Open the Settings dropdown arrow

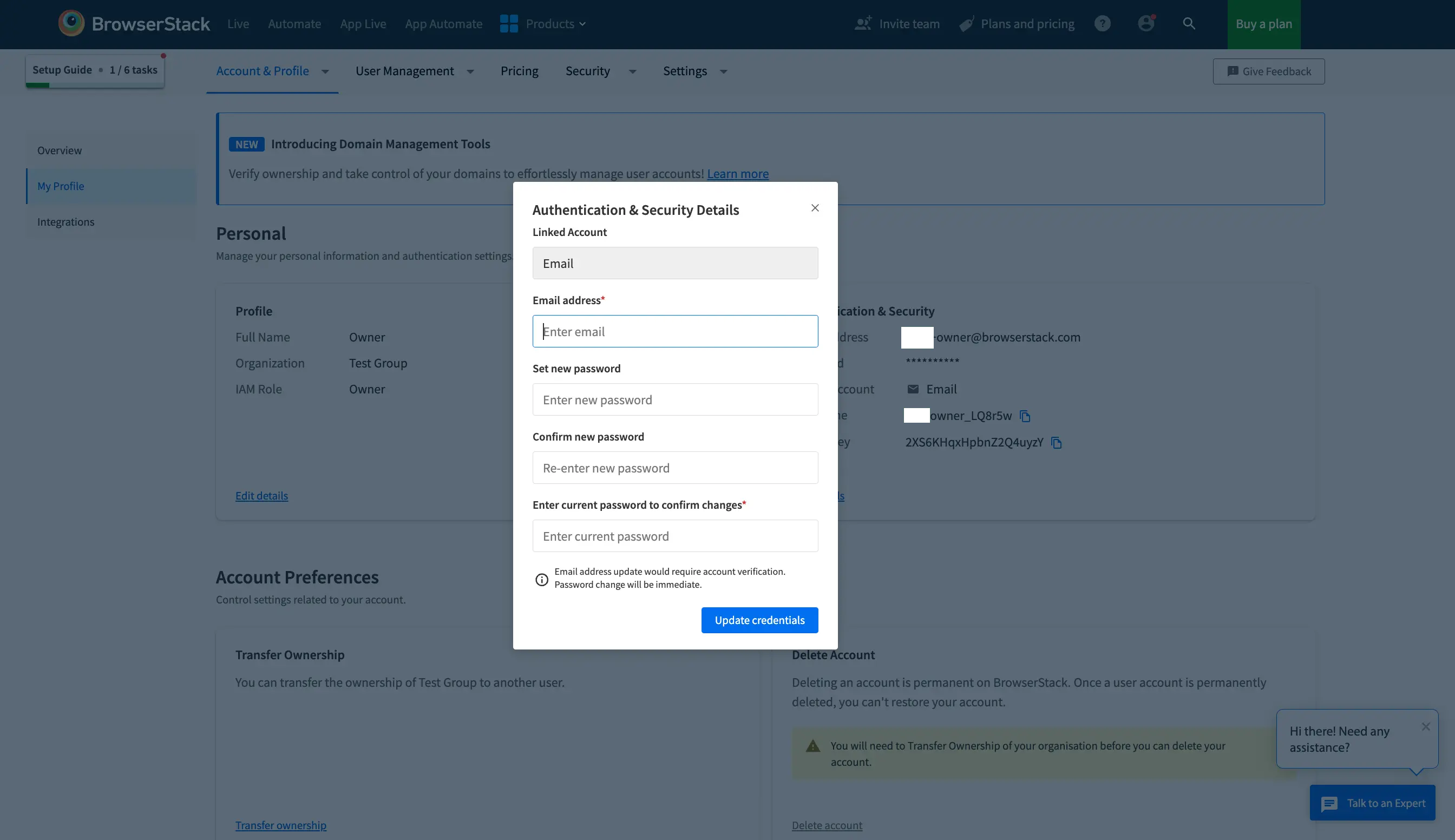pos(724,71)
